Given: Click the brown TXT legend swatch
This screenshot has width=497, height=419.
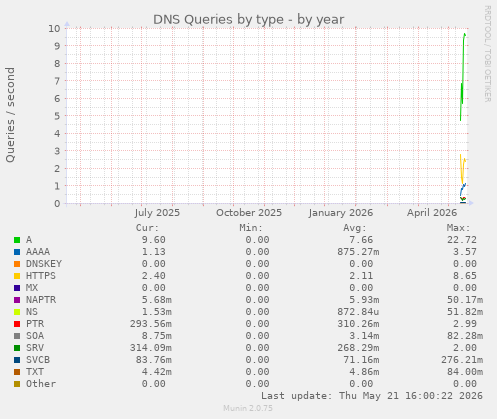Looking at the screenshot, I should (x=17, y=372).
